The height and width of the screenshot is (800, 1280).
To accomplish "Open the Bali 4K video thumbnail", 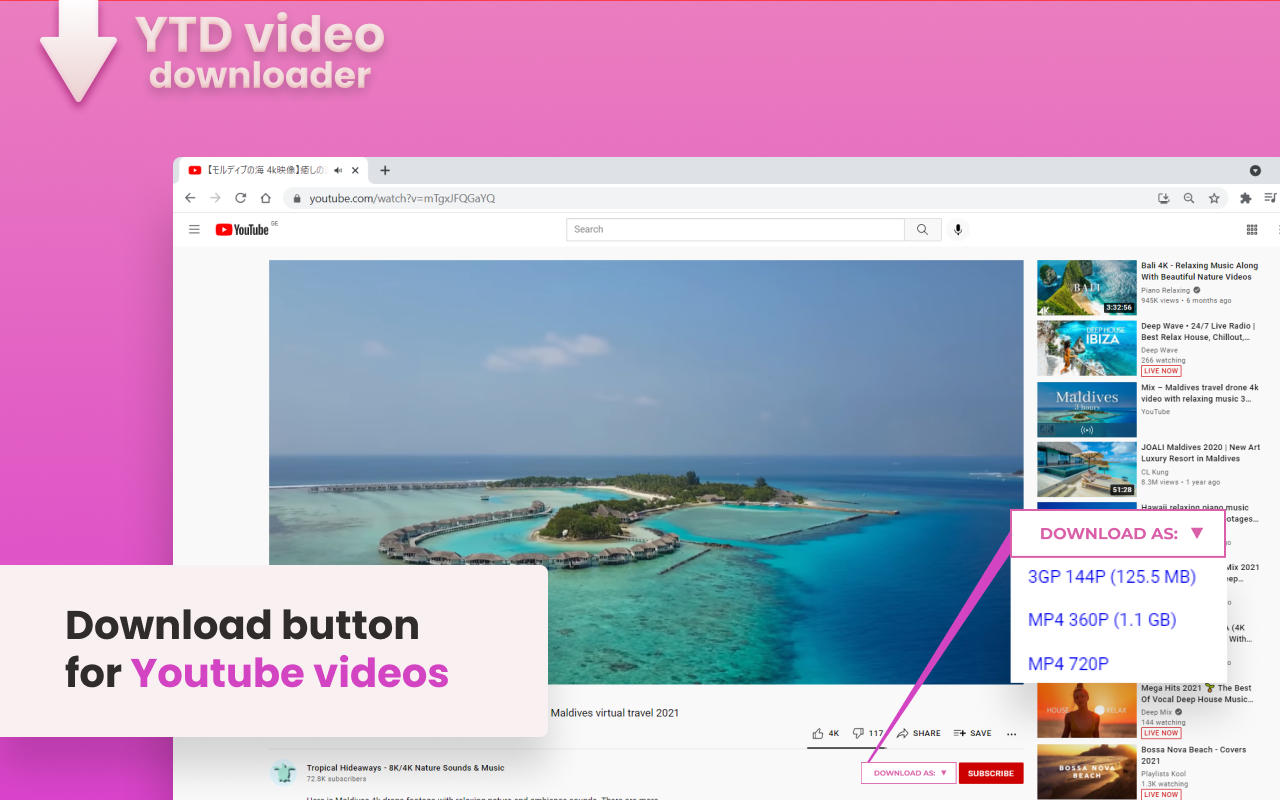I will tap(1087, 288).
